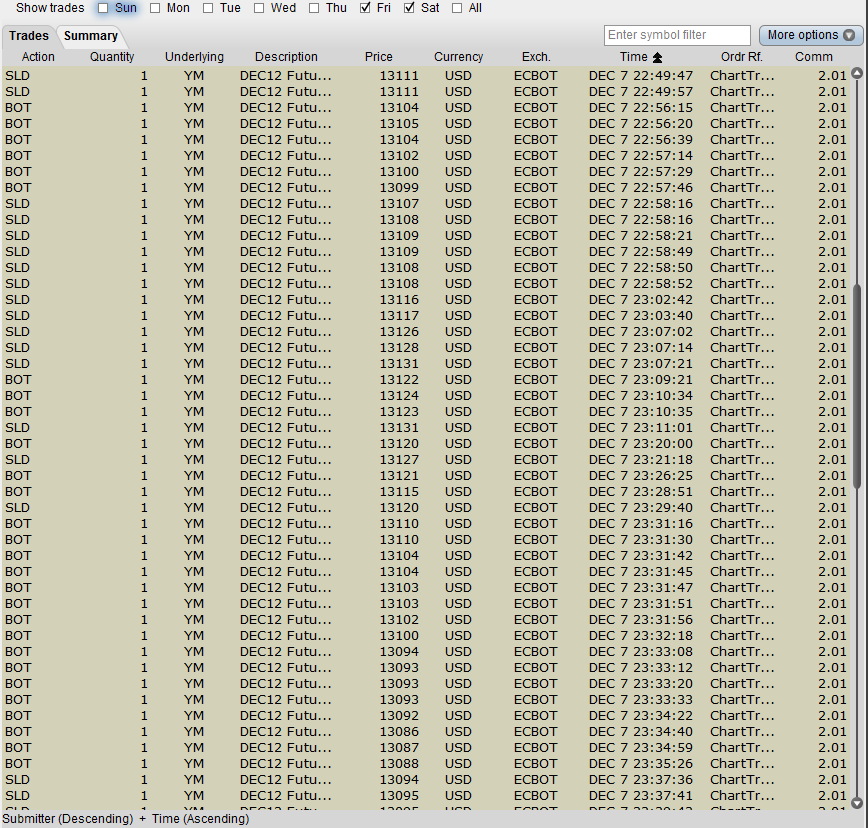Image resolution: width=868 pixels, height=828 pixels.
Task: Tick the Tue trades checkbox
Action: 208,8
